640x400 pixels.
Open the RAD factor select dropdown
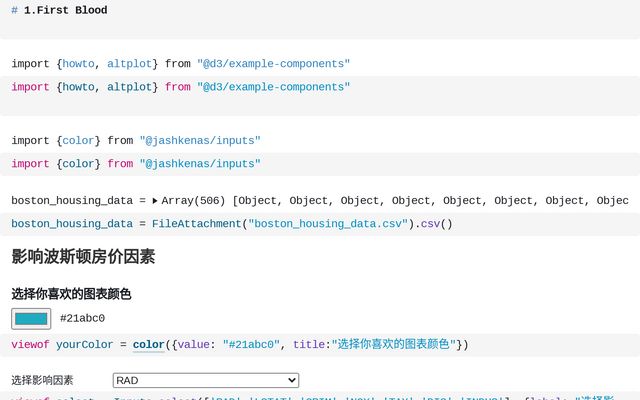(206, 380)
